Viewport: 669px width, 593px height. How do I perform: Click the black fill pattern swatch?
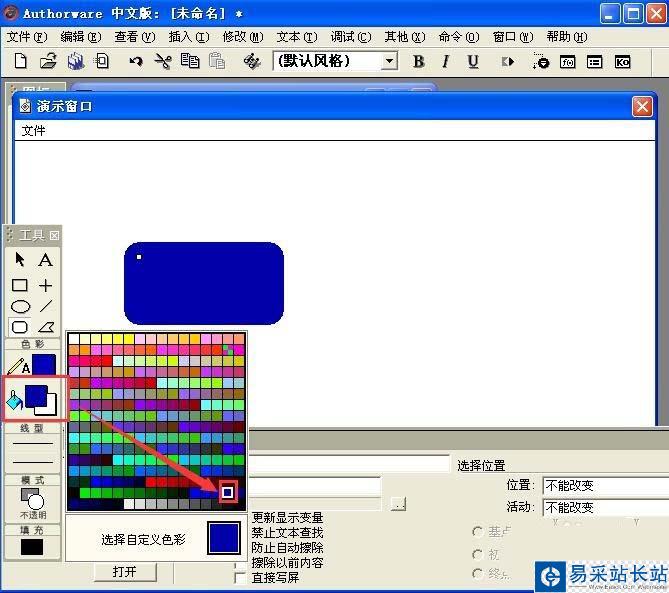point(32,547)
